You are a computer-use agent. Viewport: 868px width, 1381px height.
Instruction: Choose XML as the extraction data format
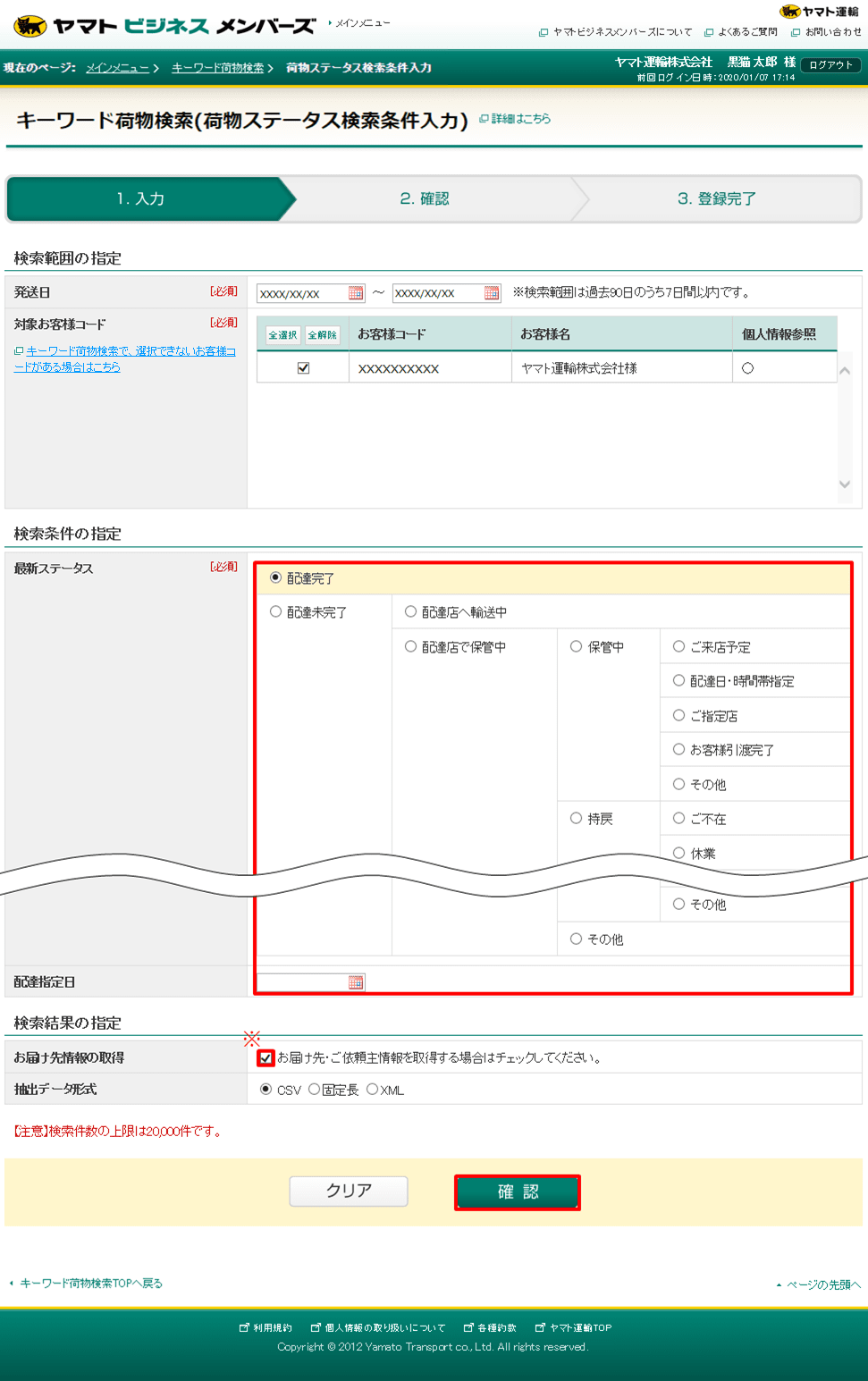click(372, 1090)
